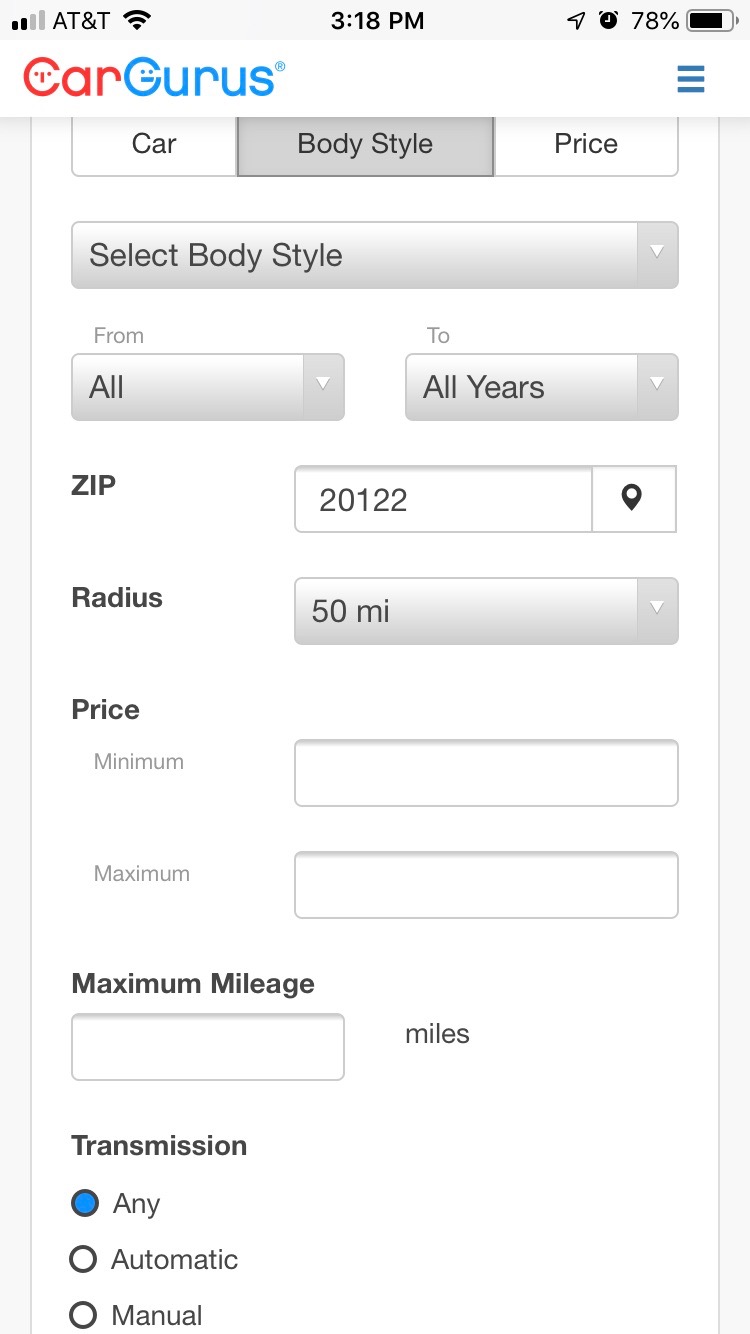Click the Body Style tab

click(364, 144)
